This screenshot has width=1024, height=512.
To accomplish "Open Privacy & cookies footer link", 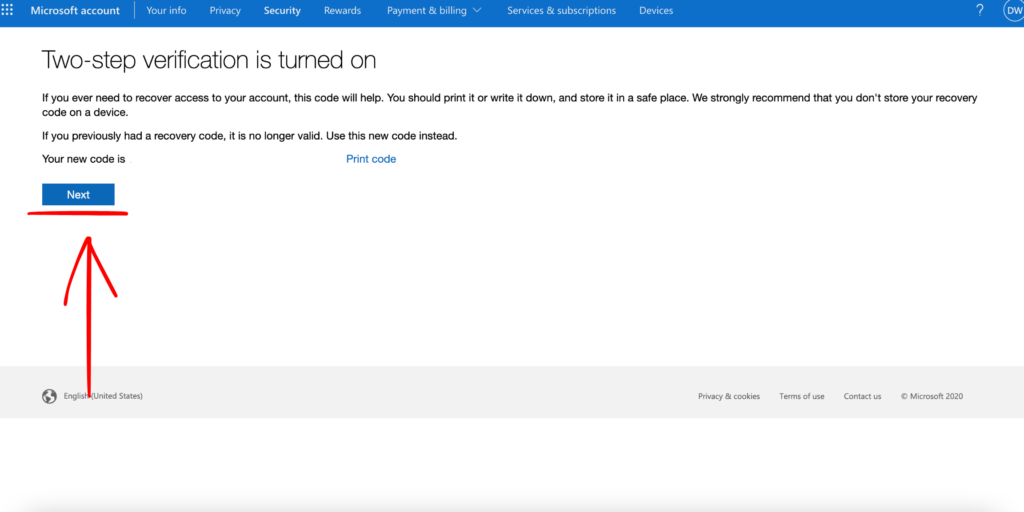I will click(728, 397).
